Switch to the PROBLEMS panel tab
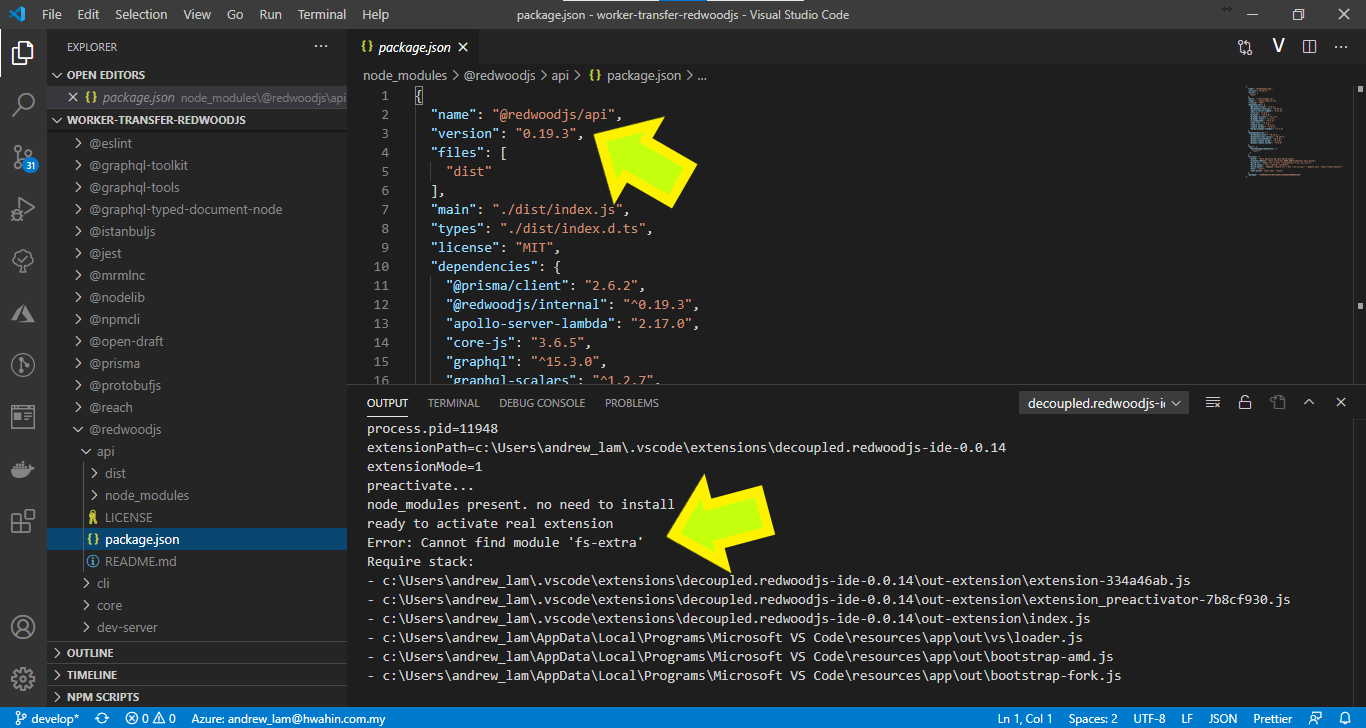The height and width of the screenshot is (728, 1366). [x=632, y=403]
